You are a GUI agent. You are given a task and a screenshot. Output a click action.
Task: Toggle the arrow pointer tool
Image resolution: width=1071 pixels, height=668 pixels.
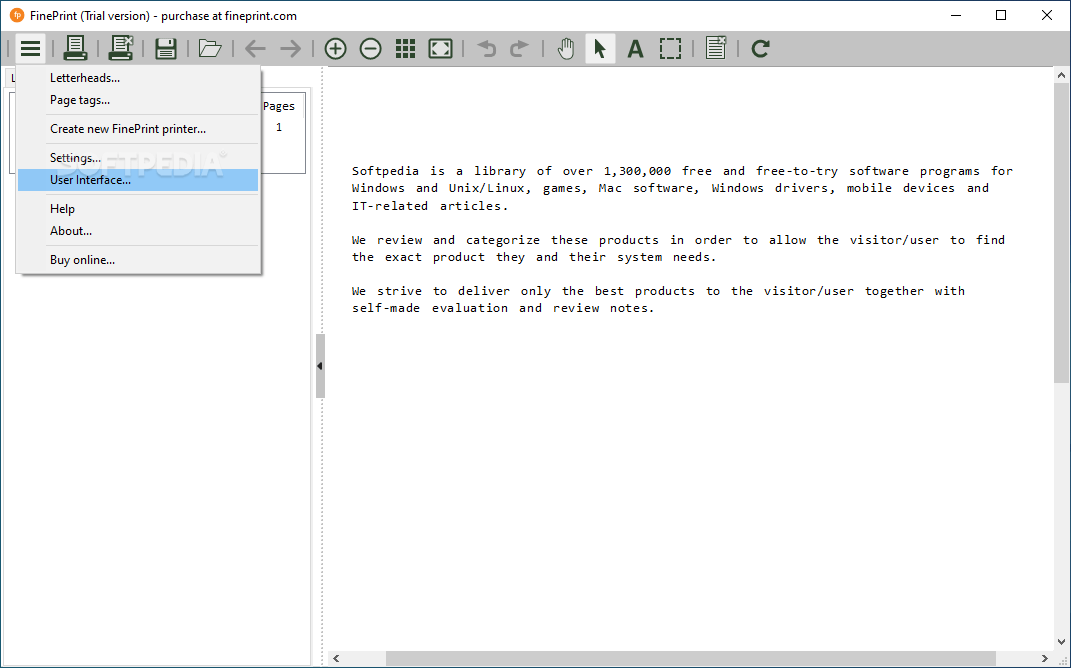pyautogui.click(x=600, y=47)
